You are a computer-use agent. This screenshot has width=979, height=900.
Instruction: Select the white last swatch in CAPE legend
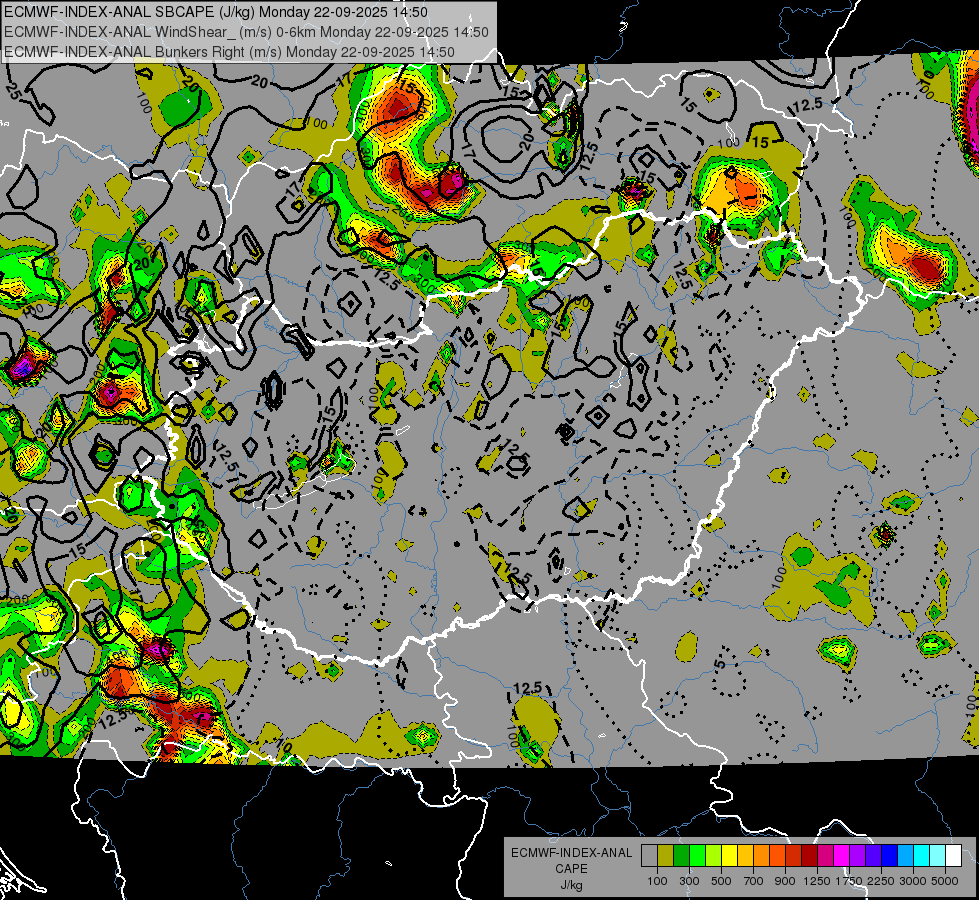(953, 855)
